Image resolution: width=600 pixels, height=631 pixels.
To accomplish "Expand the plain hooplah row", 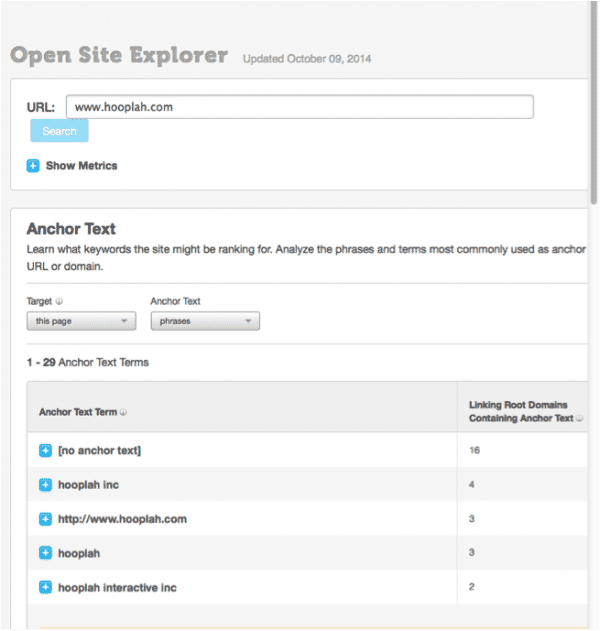I will [x=45, y=553].
